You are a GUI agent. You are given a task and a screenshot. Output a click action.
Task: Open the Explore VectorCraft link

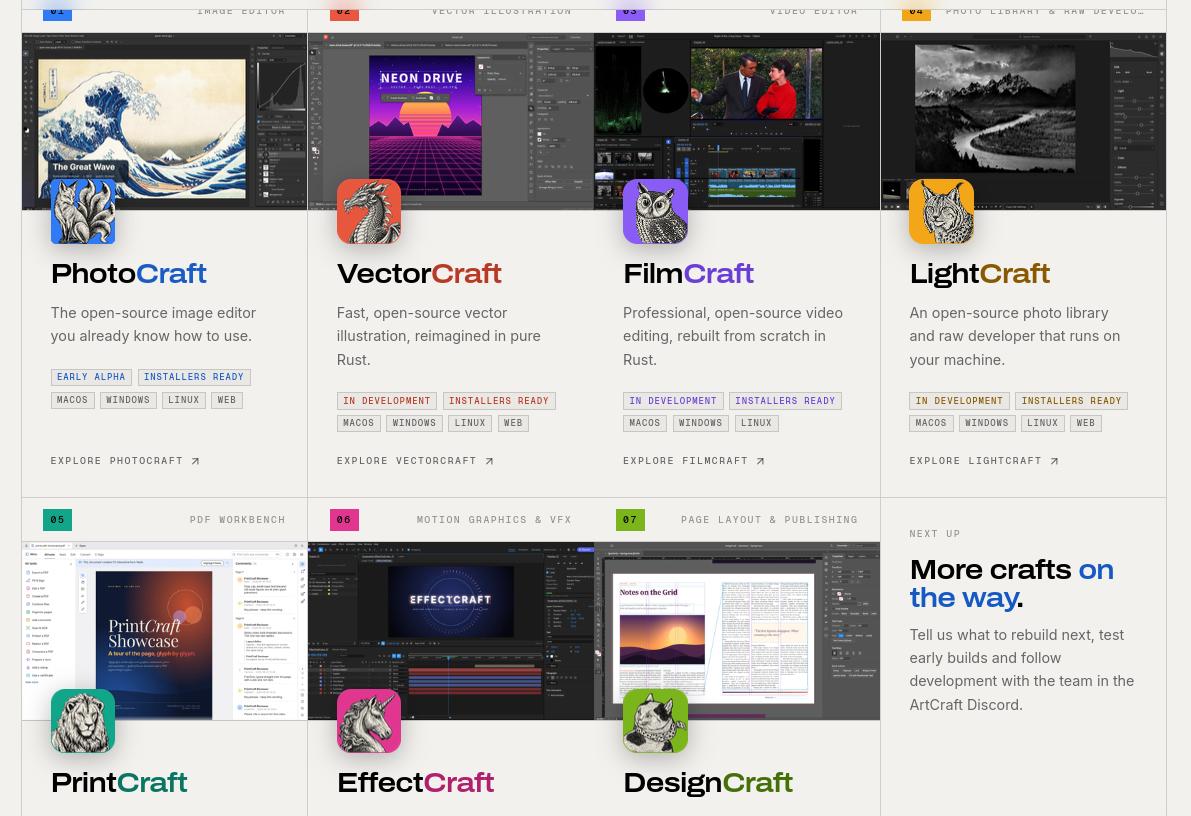(415, 461)
